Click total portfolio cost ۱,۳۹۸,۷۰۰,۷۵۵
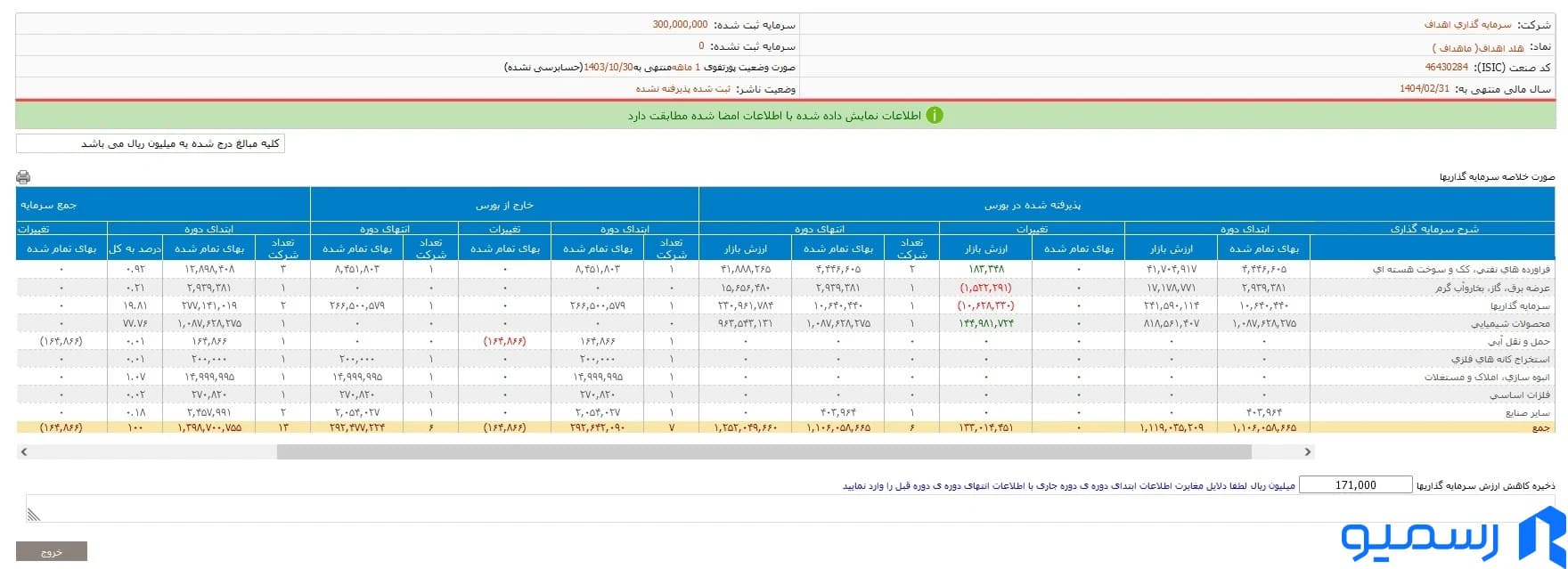This screenshot has height=569, width=1568. (x=208, y=428)
